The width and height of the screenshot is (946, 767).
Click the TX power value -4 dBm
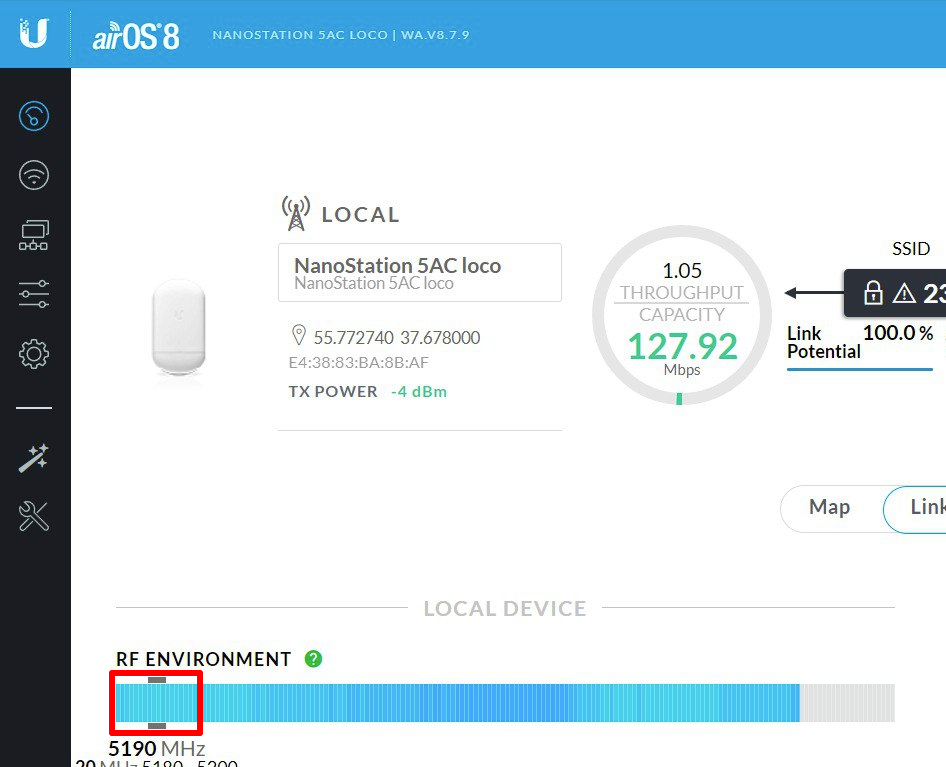click(419, 392)
